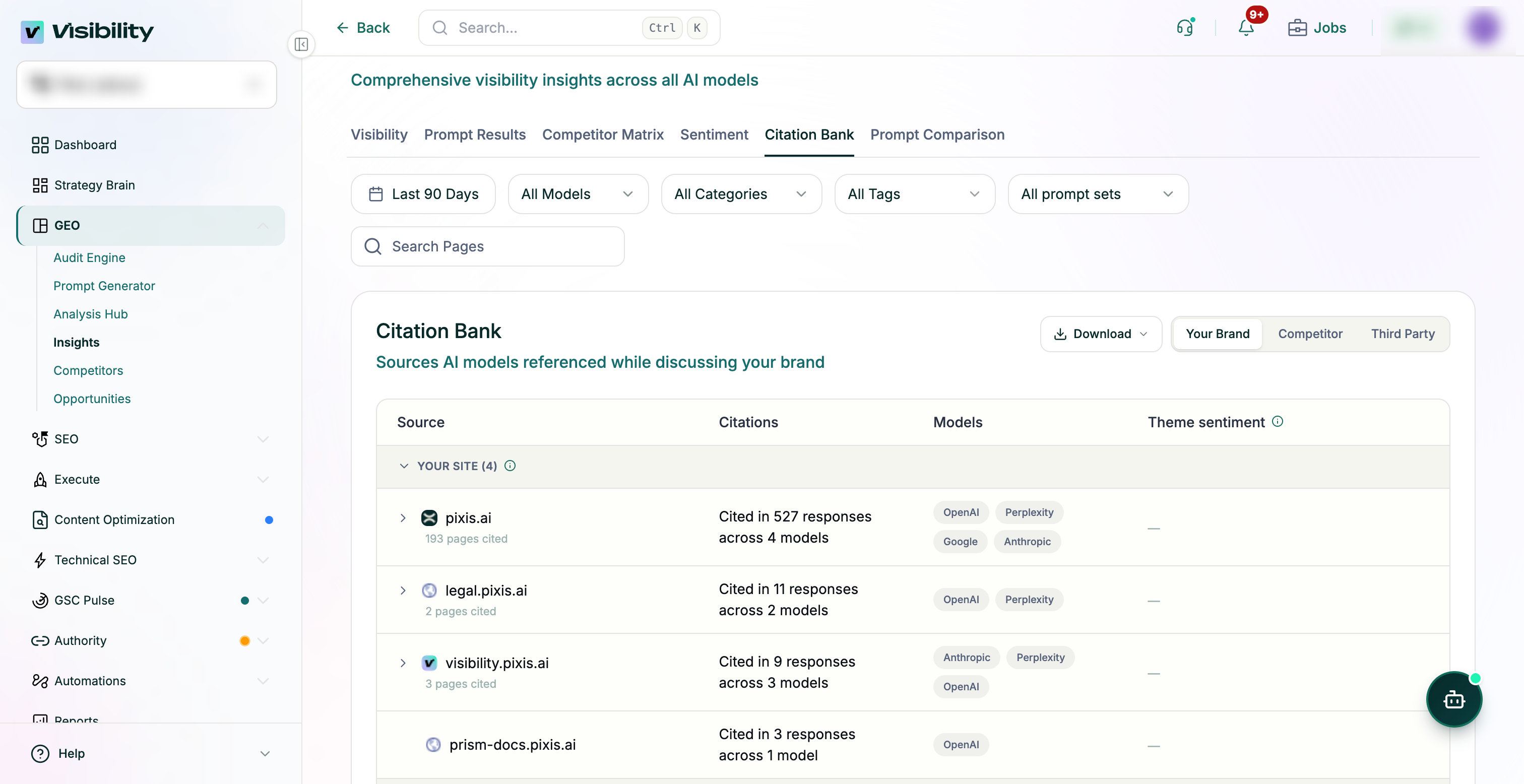This screenshot has height=784, width=1524.
Task: Open the All Tags dropdown
Action: 914,194
